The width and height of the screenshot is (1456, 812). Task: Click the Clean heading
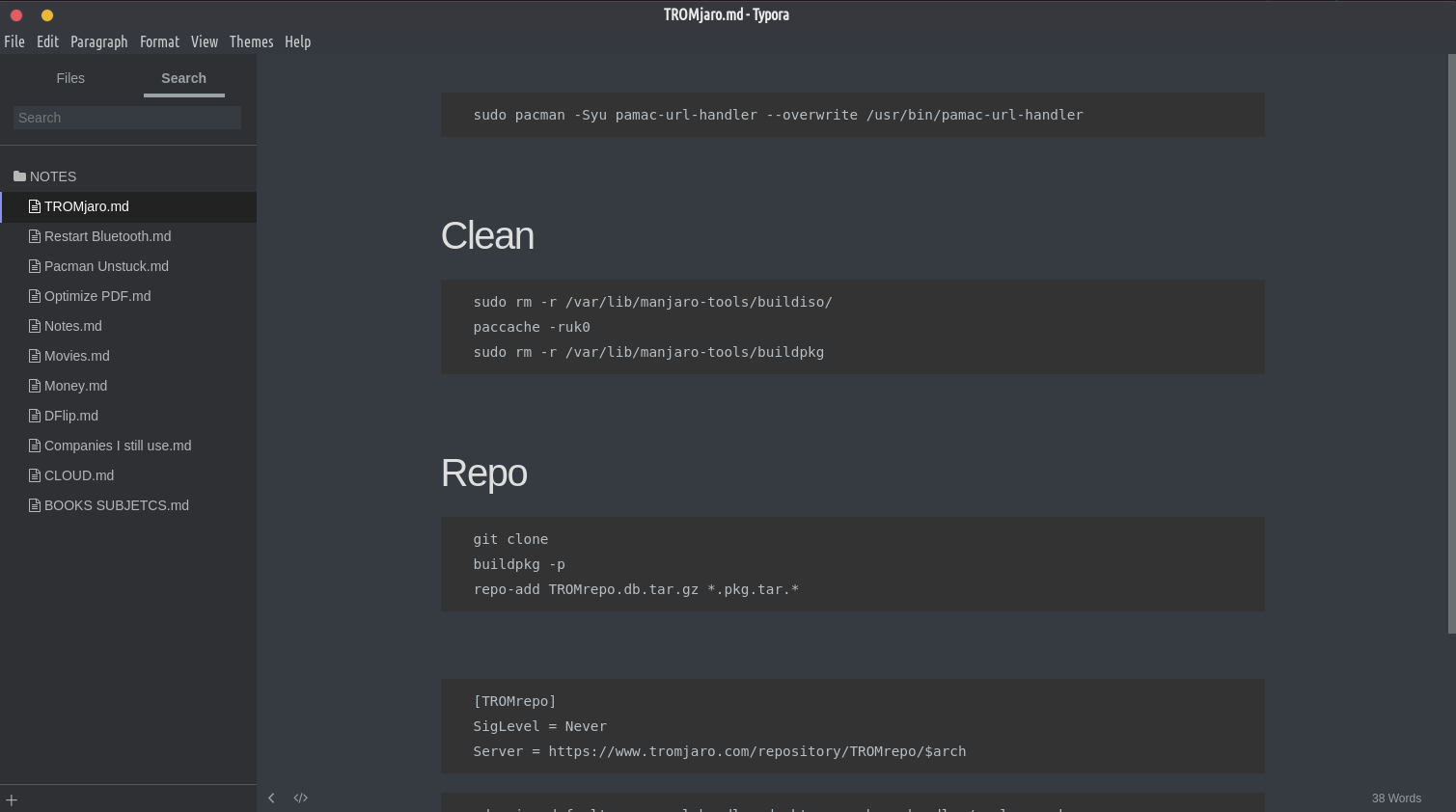pos(487,235)
